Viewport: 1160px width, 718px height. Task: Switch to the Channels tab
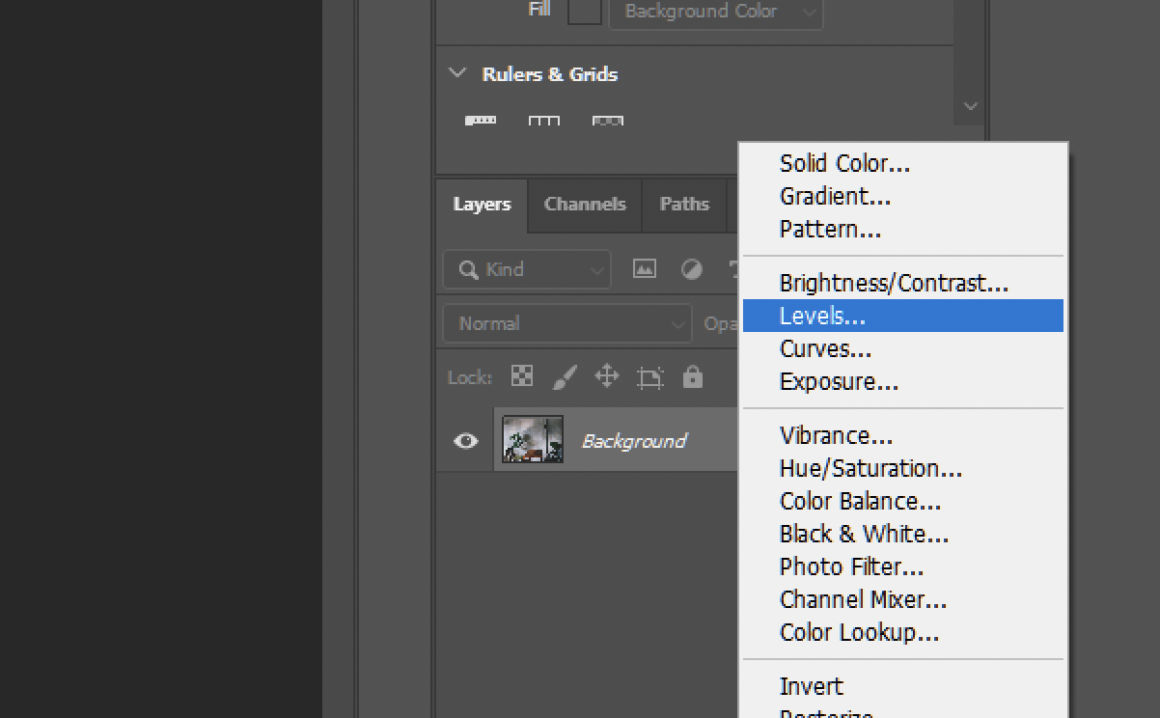click(584, 205)
